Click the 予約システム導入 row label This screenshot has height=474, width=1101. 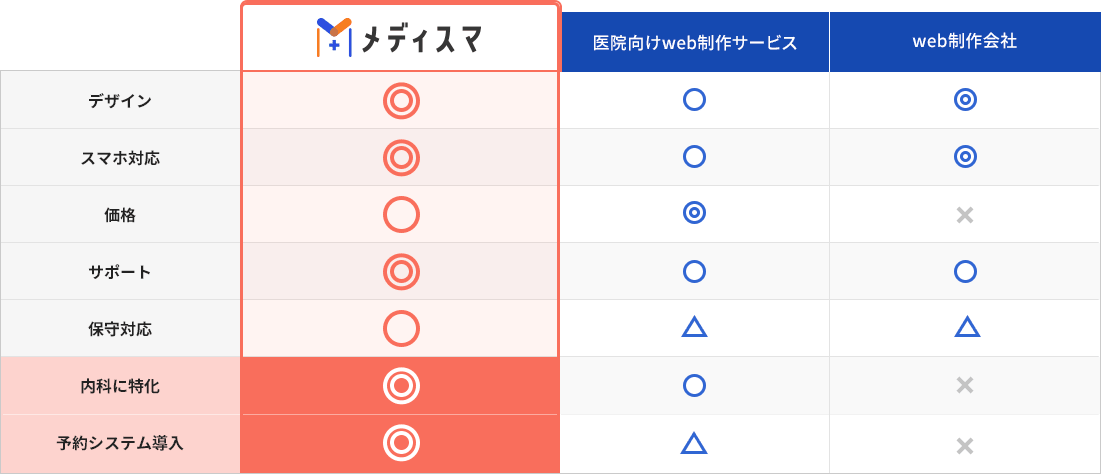pyautogui.click(x=120, y=443)
